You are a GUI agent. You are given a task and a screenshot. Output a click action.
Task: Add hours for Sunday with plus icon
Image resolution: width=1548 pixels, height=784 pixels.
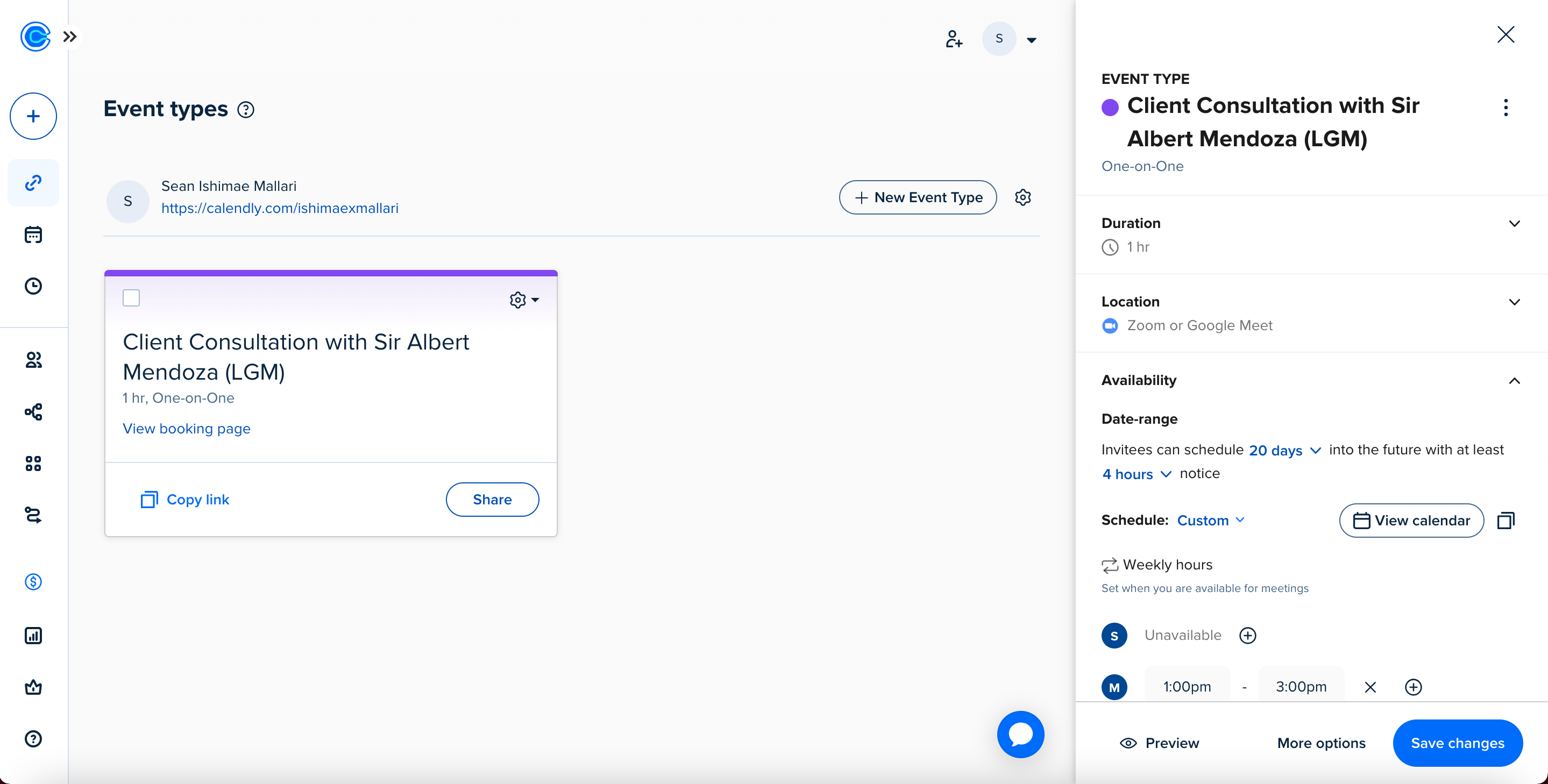coord(1247,635)
